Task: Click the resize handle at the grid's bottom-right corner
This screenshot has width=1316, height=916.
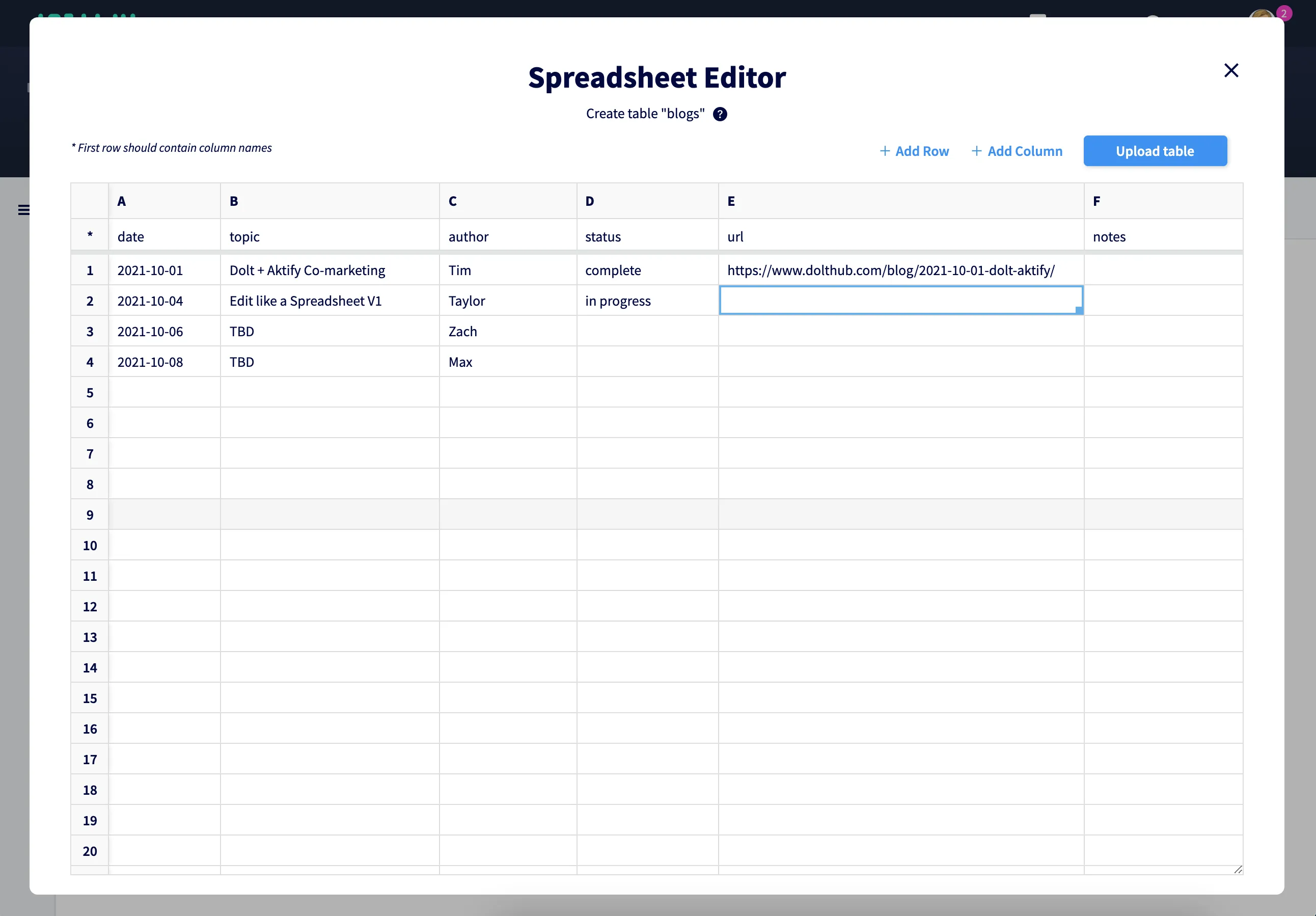Action: (1238, 870)
